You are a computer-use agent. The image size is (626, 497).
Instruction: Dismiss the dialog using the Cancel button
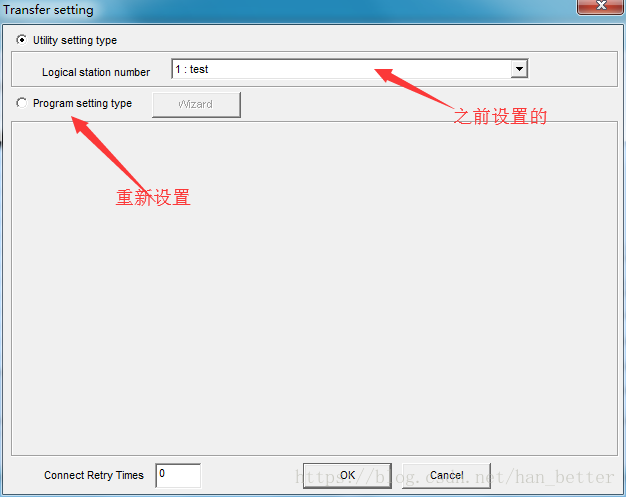click(446, 475)
